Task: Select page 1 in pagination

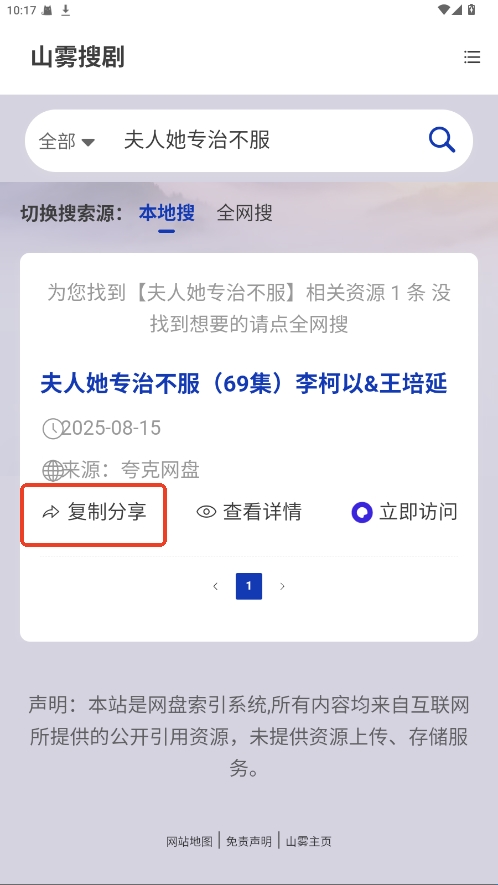Action: coord(249,586)
